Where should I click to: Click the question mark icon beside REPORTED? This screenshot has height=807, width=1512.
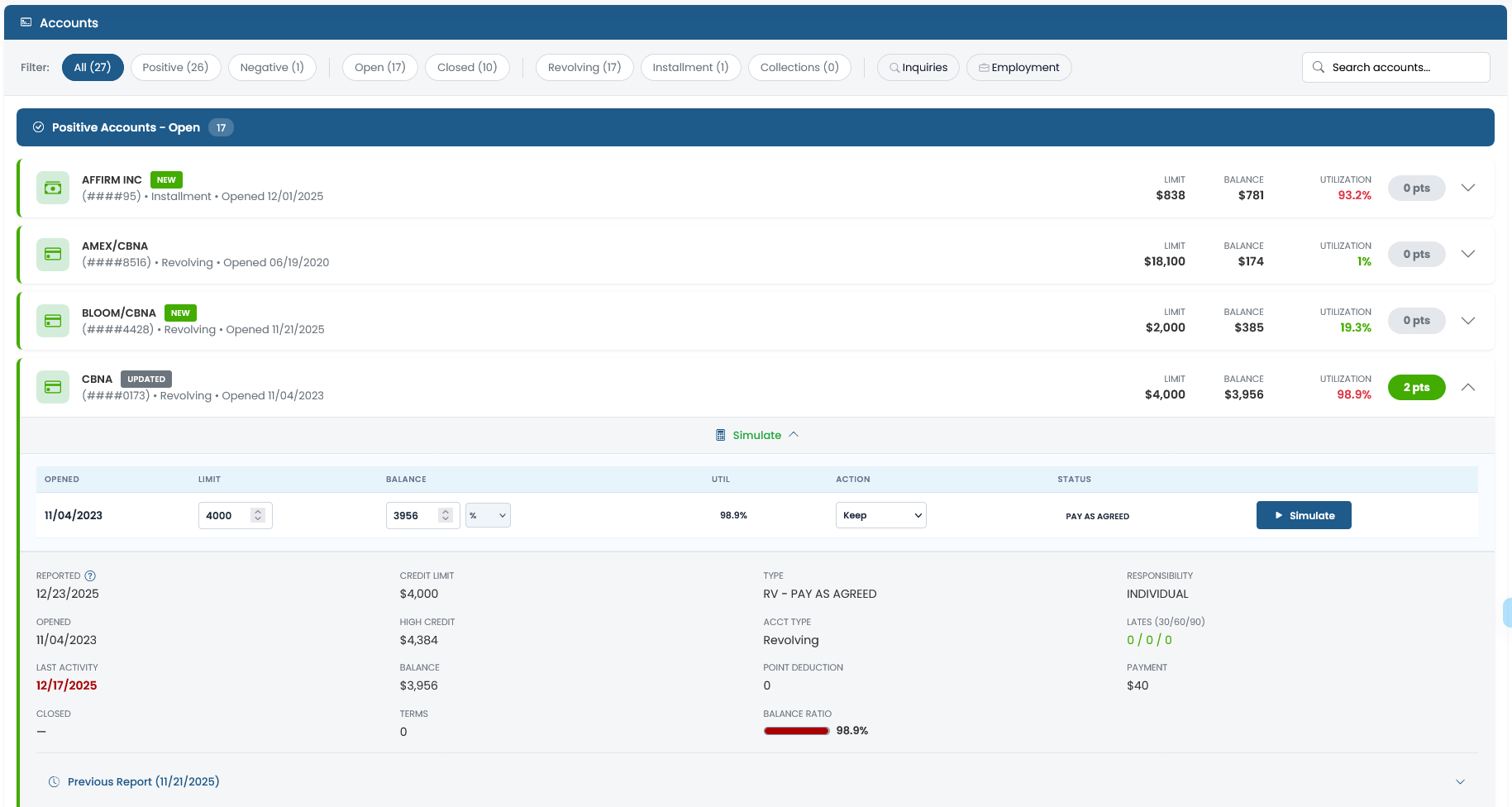point(90,575)
